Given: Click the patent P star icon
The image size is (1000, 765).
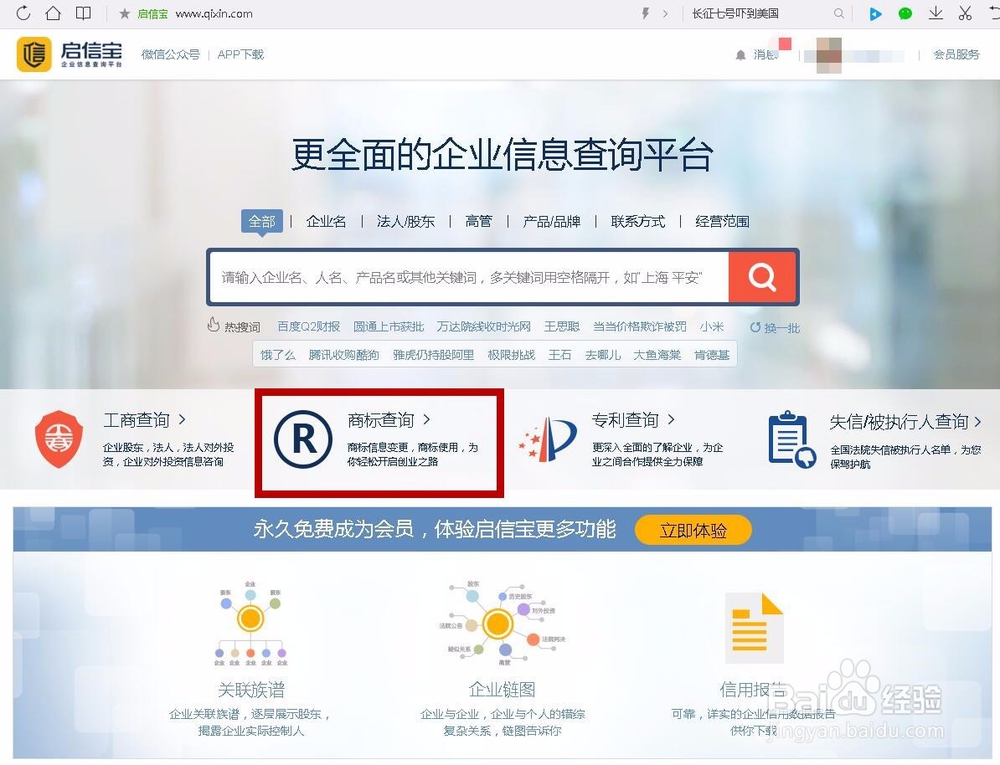Looking at the screenshot, I should click(x=548, y=440).
